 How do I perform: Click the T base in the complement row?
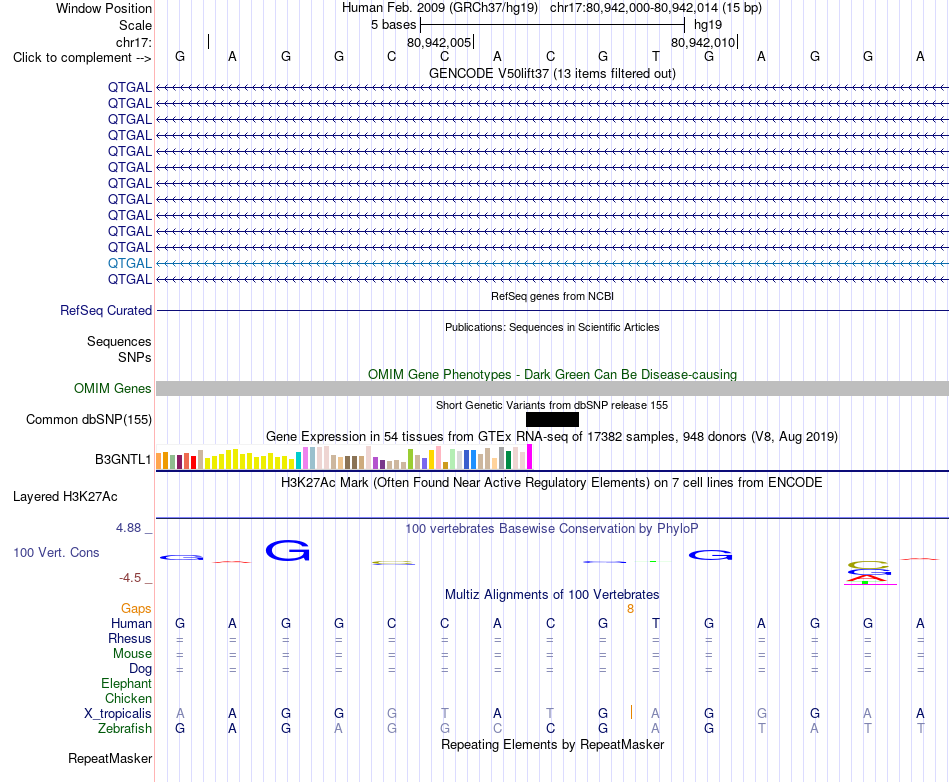pyautogui.click(x=656, y=56)
